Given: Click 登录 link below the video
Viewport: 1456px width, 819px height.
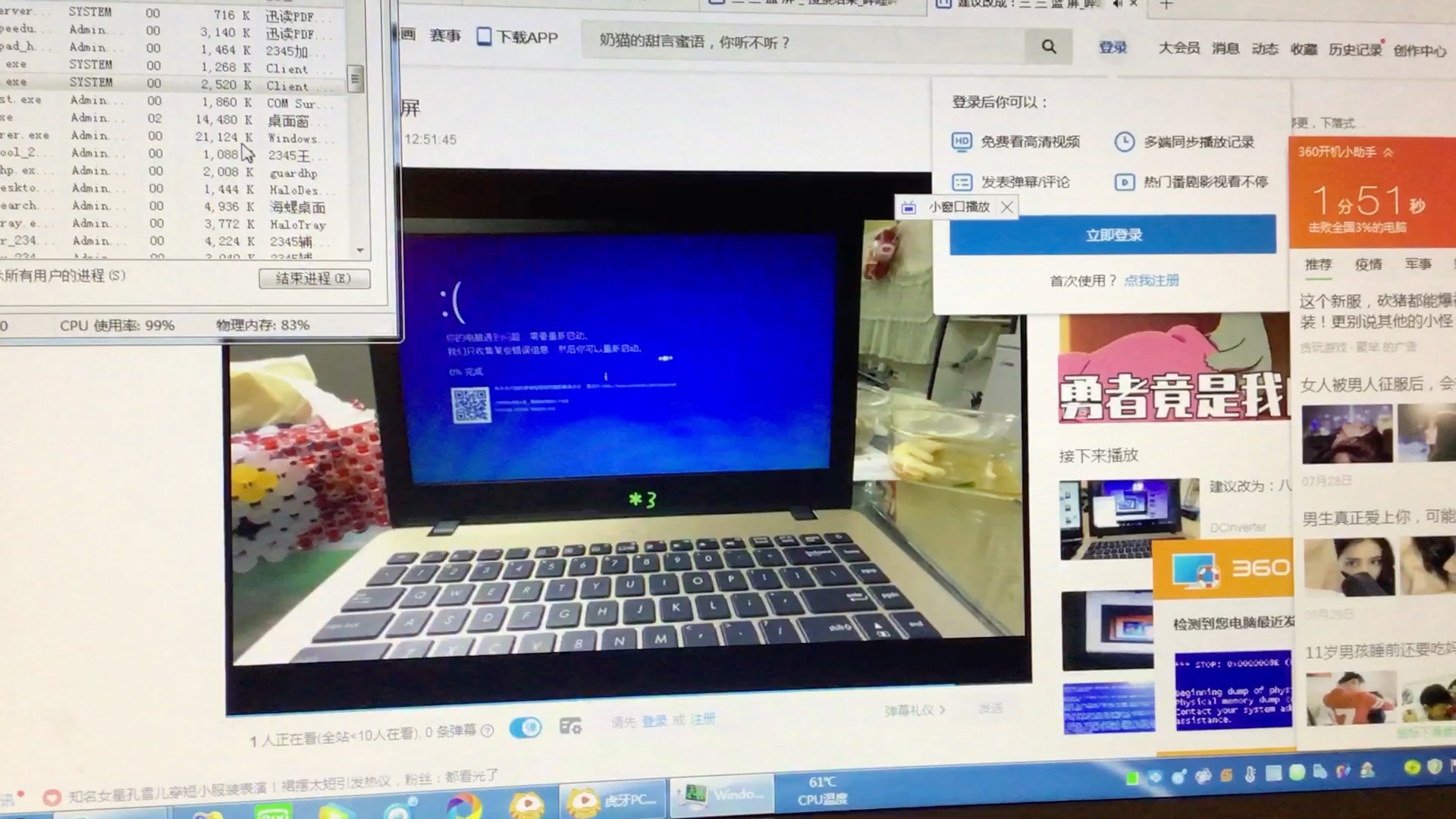Looking at the screenshot, I should (654, 720).
